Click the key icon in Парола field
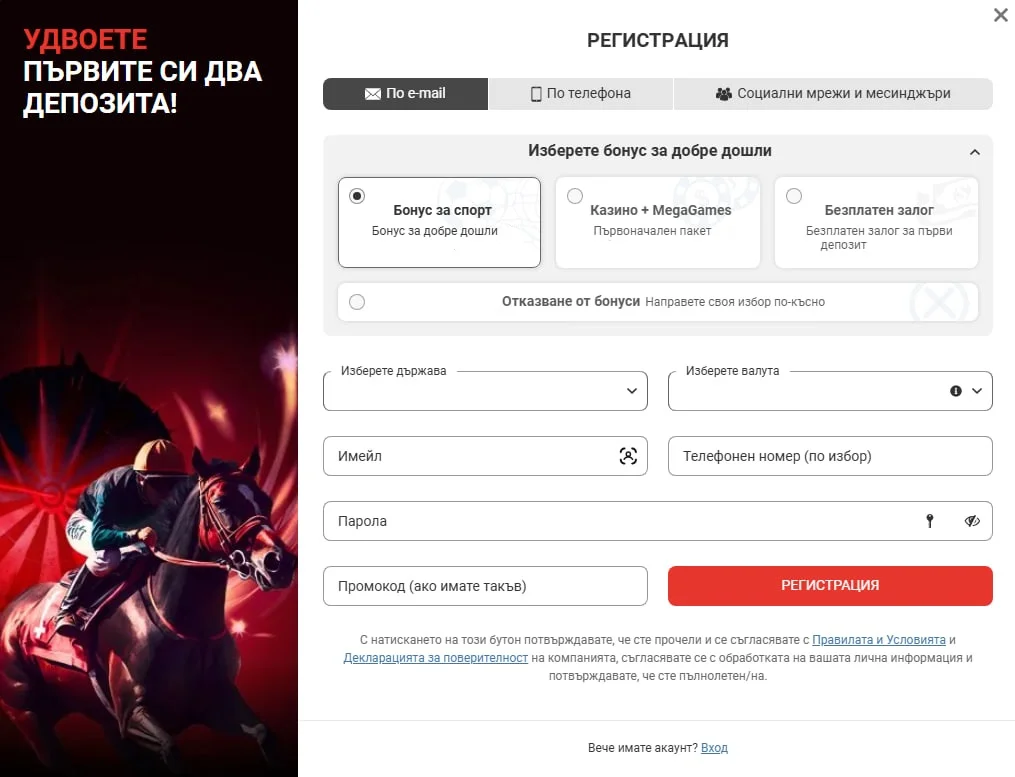Screen dimensions: 1015x777 tap(930, 521)
